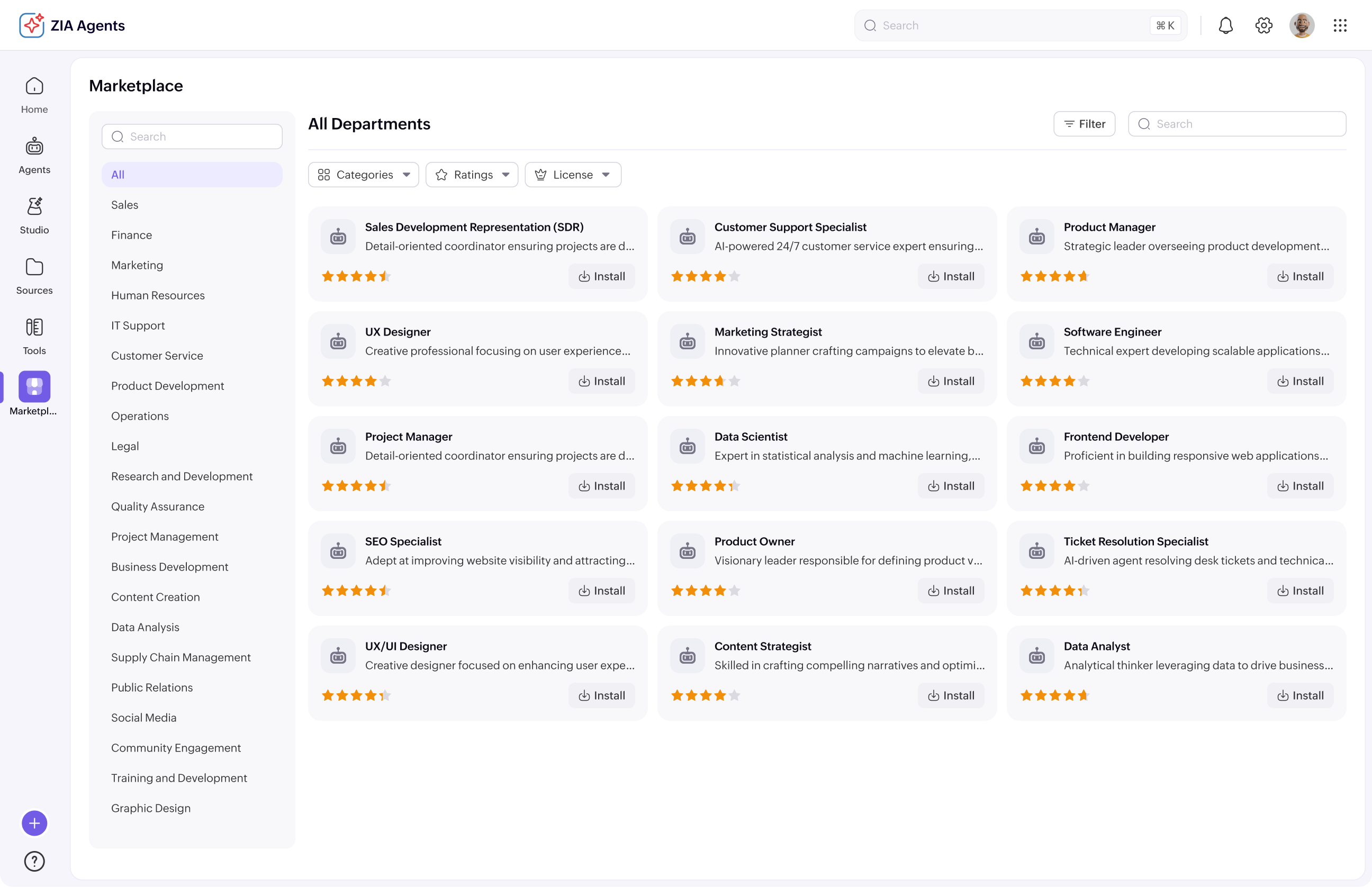Expand the License dropdown
The height and width of the screenshot is (887, 1372).
point(573,175)
